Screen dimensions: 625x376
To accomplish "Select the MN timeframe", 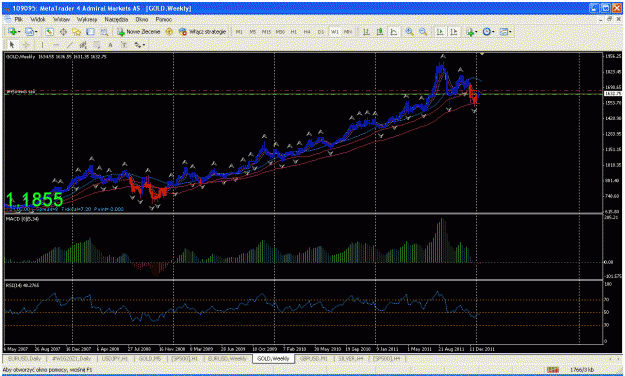I will [x=348, y=32].
